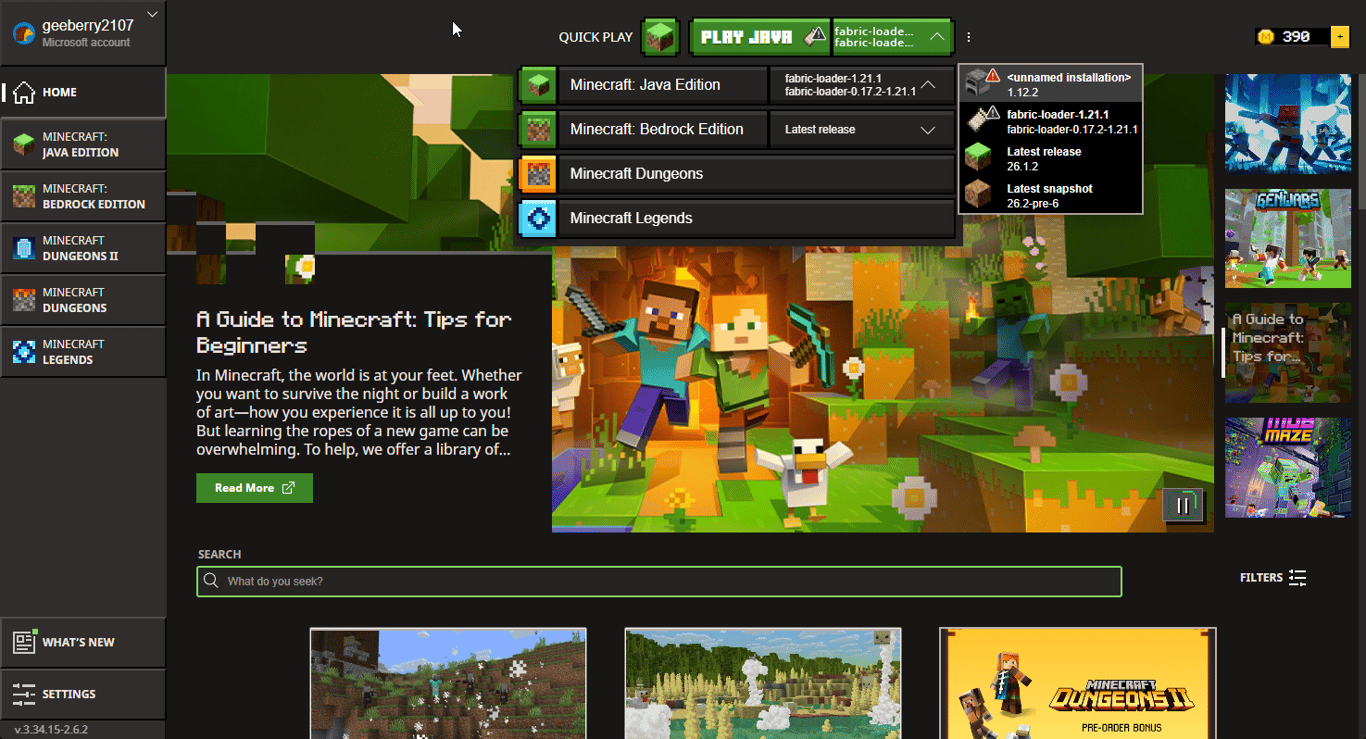The image size is (1366, 739).
Task: Click the Settings sliders icon
Action: point(24,694)
